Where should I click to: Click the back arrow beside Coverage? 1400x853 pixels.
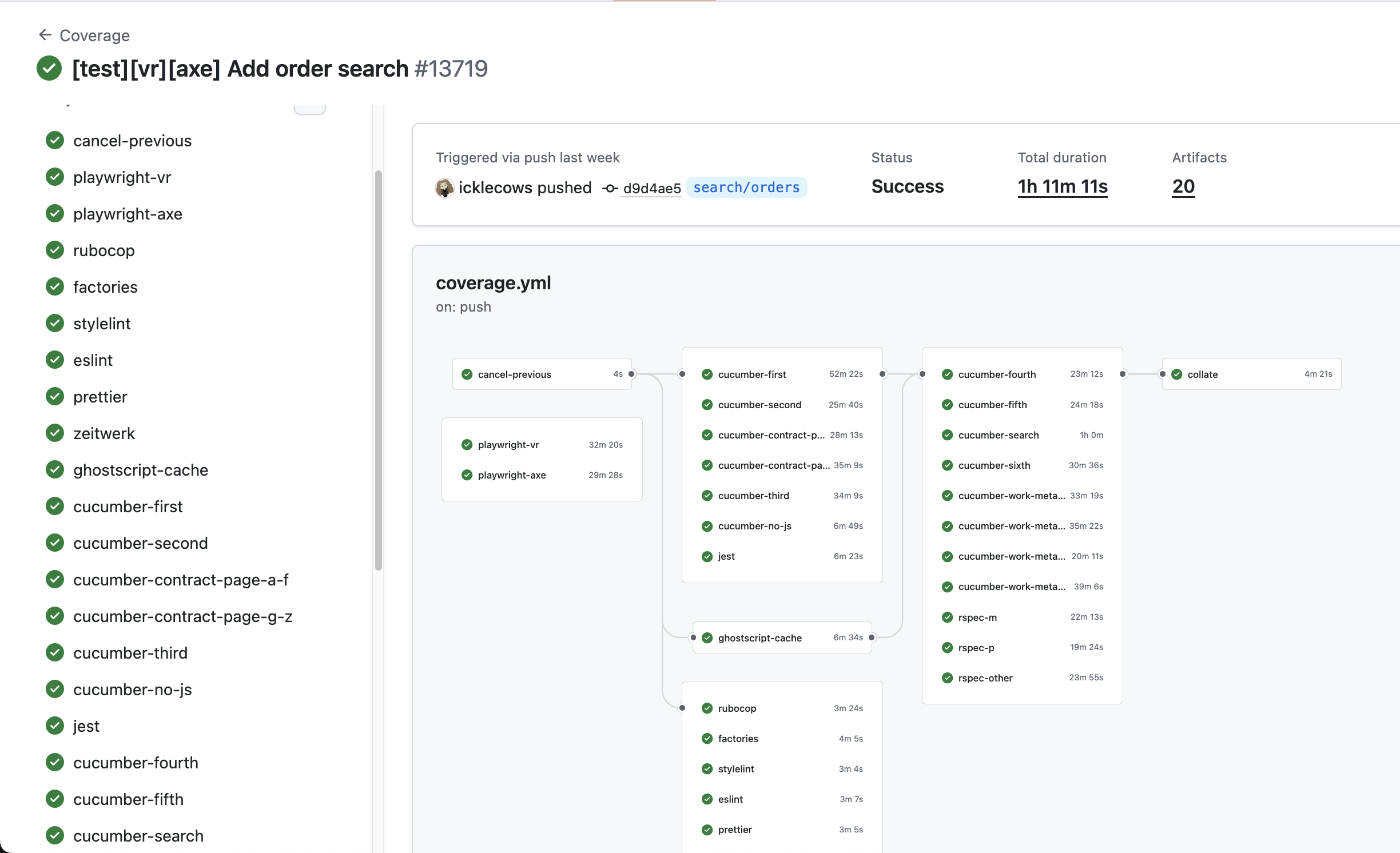[x=46, y=35]
